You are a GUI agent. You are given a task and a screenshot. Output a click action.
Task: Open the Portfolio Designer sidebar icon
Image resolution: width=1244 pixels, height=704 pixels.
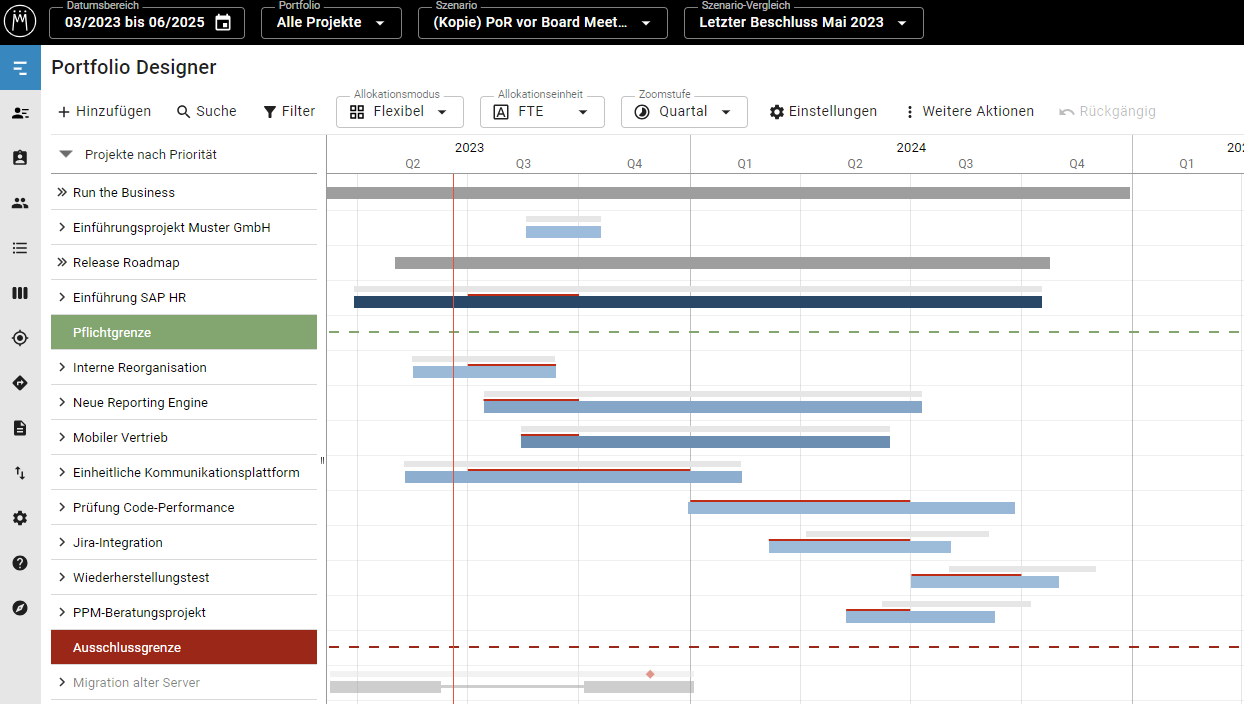point(20,68)
